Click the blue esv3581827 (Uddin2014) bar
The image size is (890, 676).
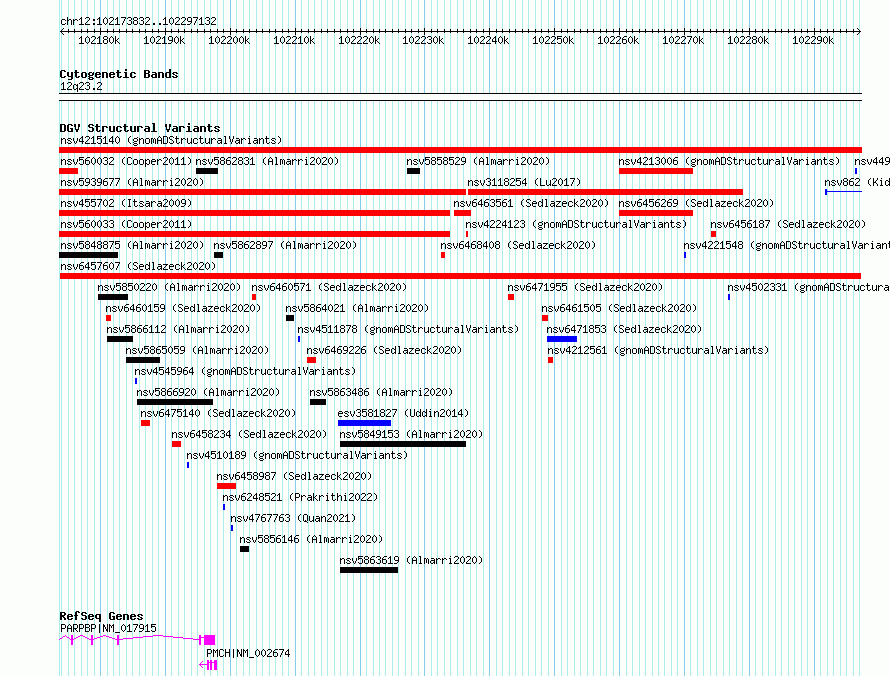pos(364,423)
